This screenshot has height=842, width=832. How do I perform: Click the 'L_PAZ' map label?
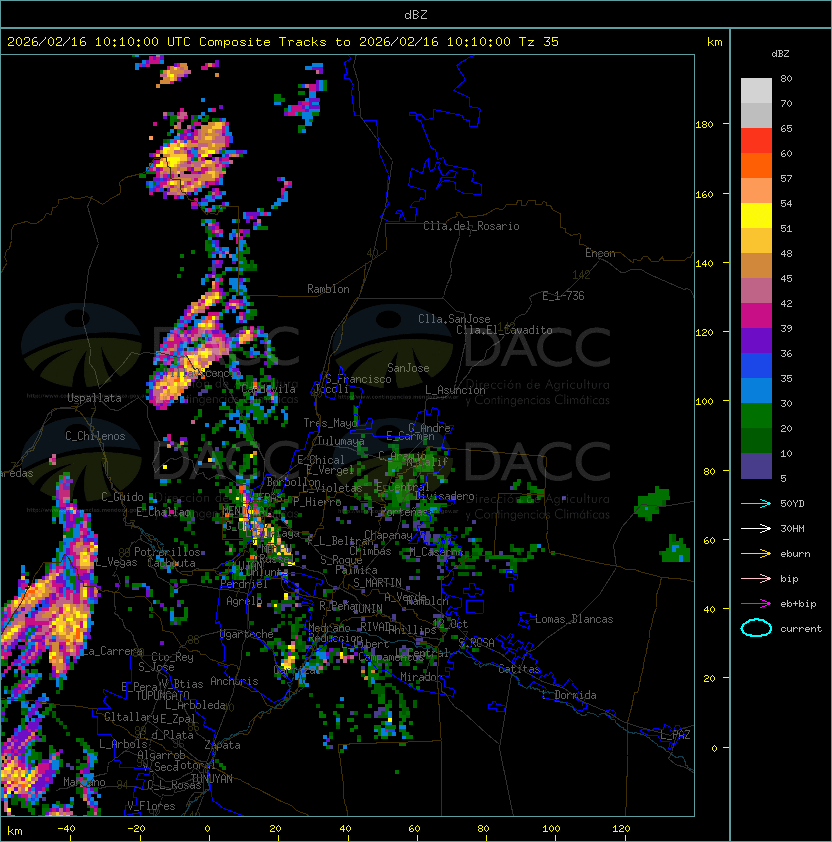coord(675,735)
